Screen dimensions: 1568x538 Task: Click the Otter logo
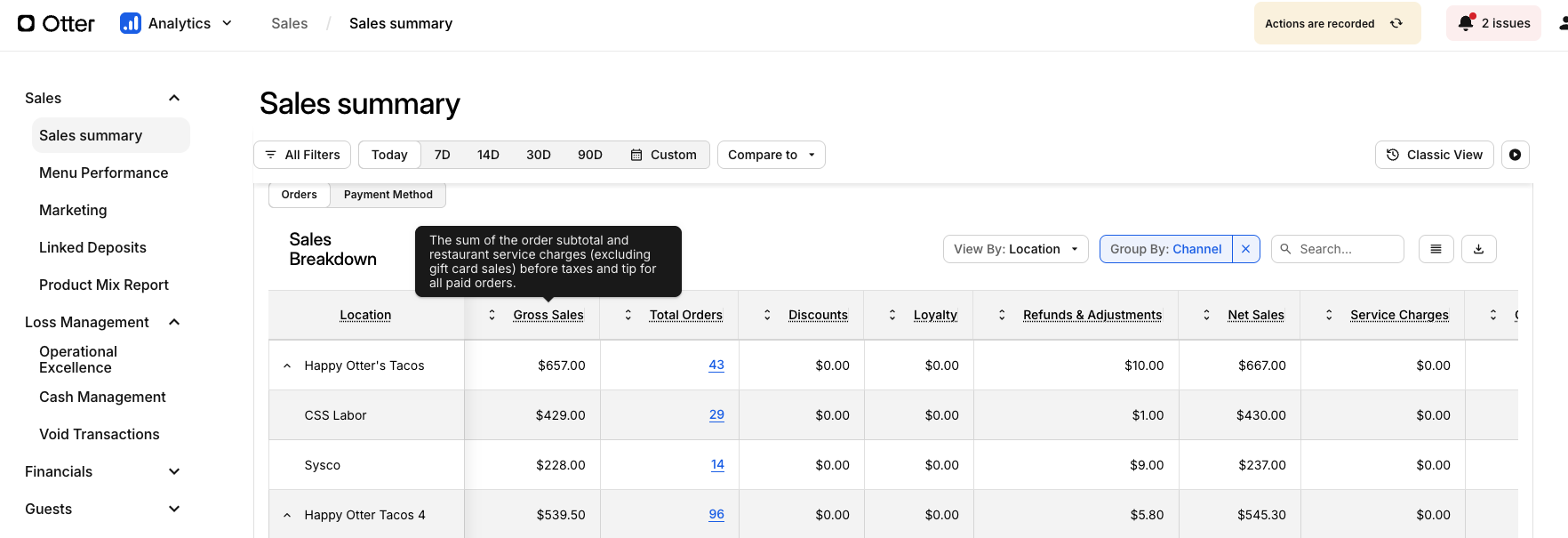tap(56, 23)
